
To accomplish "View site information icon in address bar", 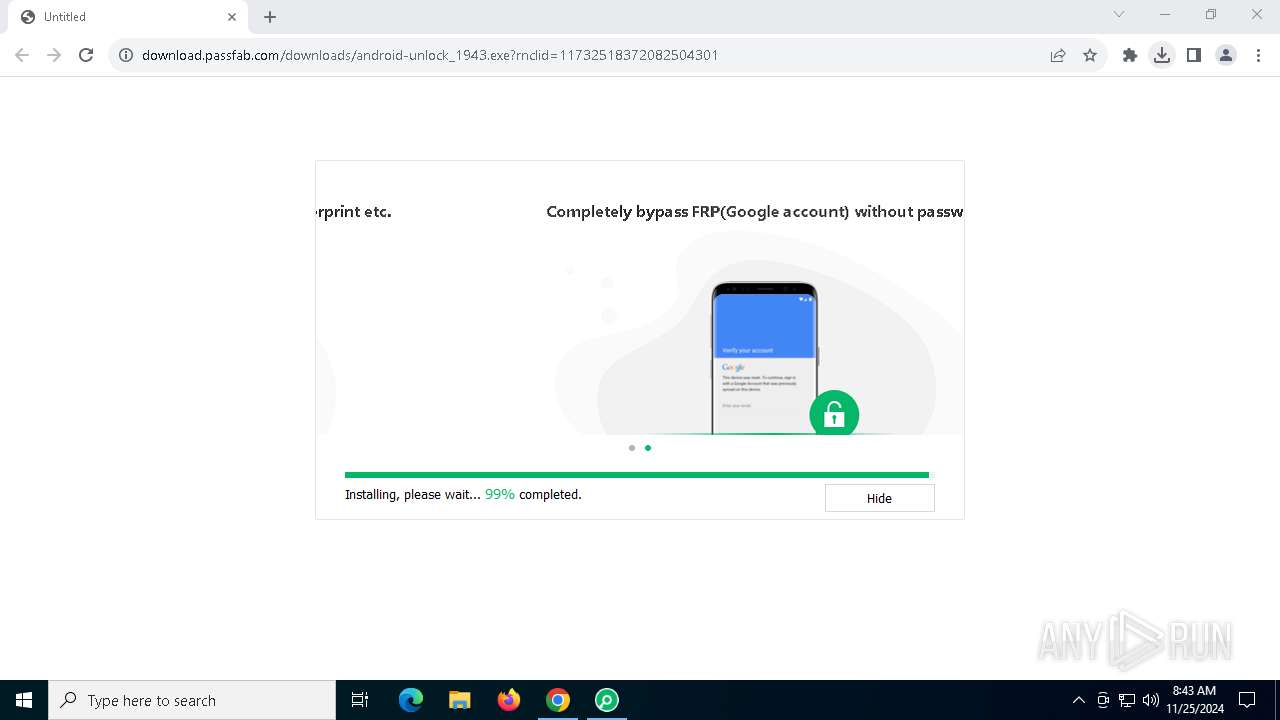I will click(x=126, y=55).
